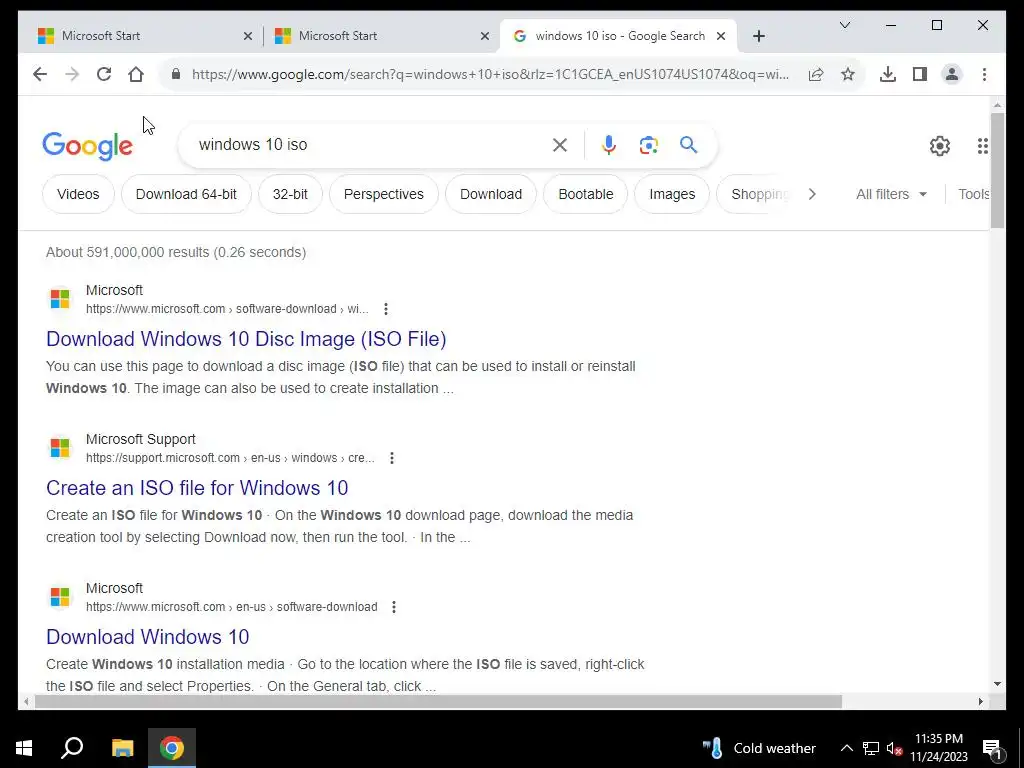Share this page from the address bar

(816, 74)
